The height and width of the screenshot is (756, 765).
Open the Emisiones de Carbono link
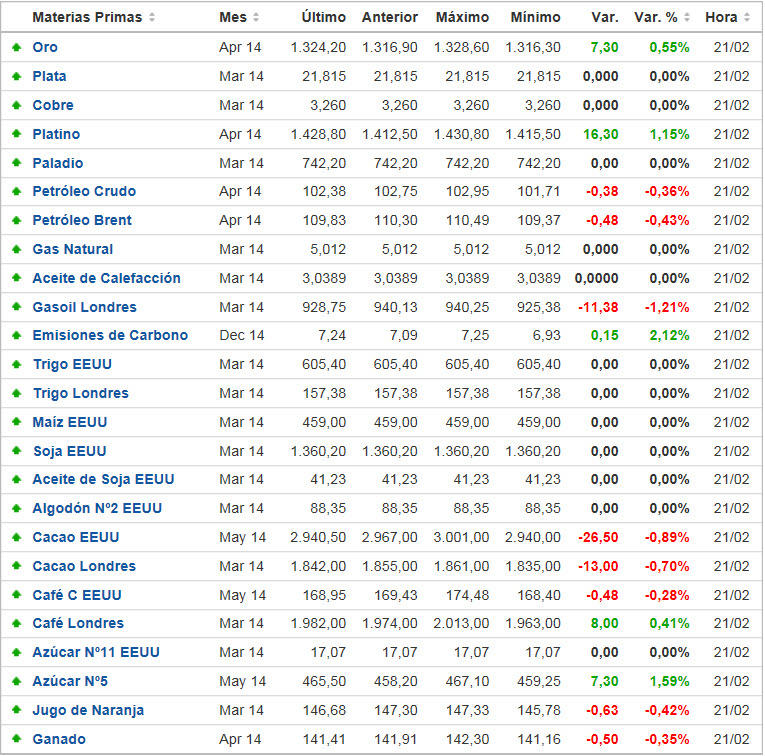click(110, 336)
